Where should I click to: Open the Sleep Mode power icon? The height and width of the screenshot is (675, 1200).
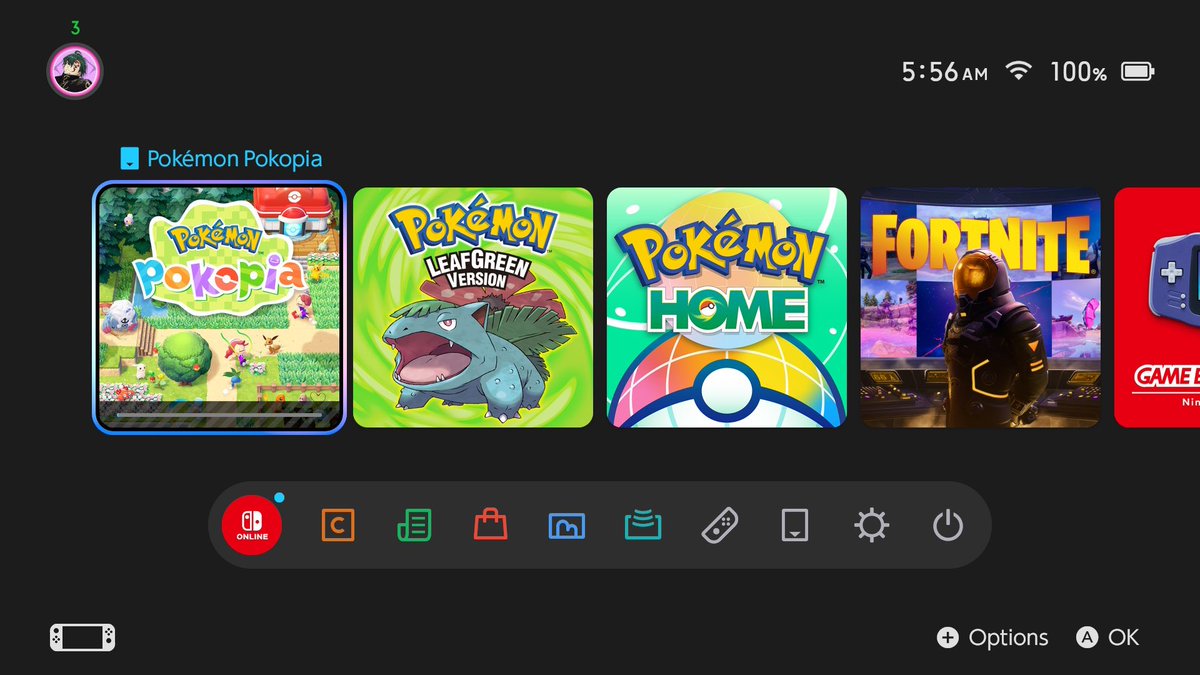[947, 525]
